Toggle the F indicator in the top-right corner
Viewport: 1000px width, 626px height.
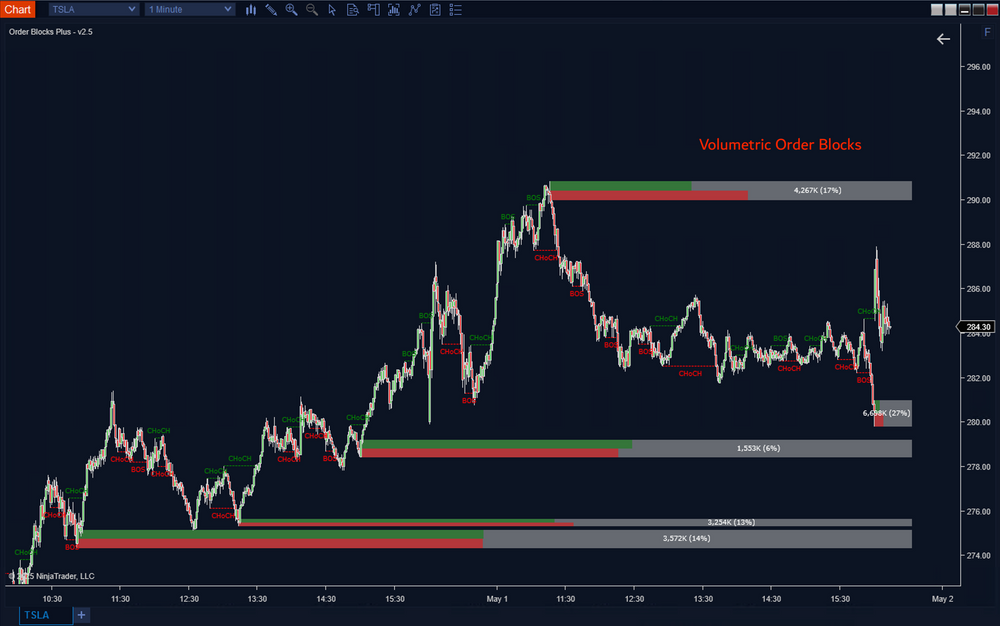(985, 31)
